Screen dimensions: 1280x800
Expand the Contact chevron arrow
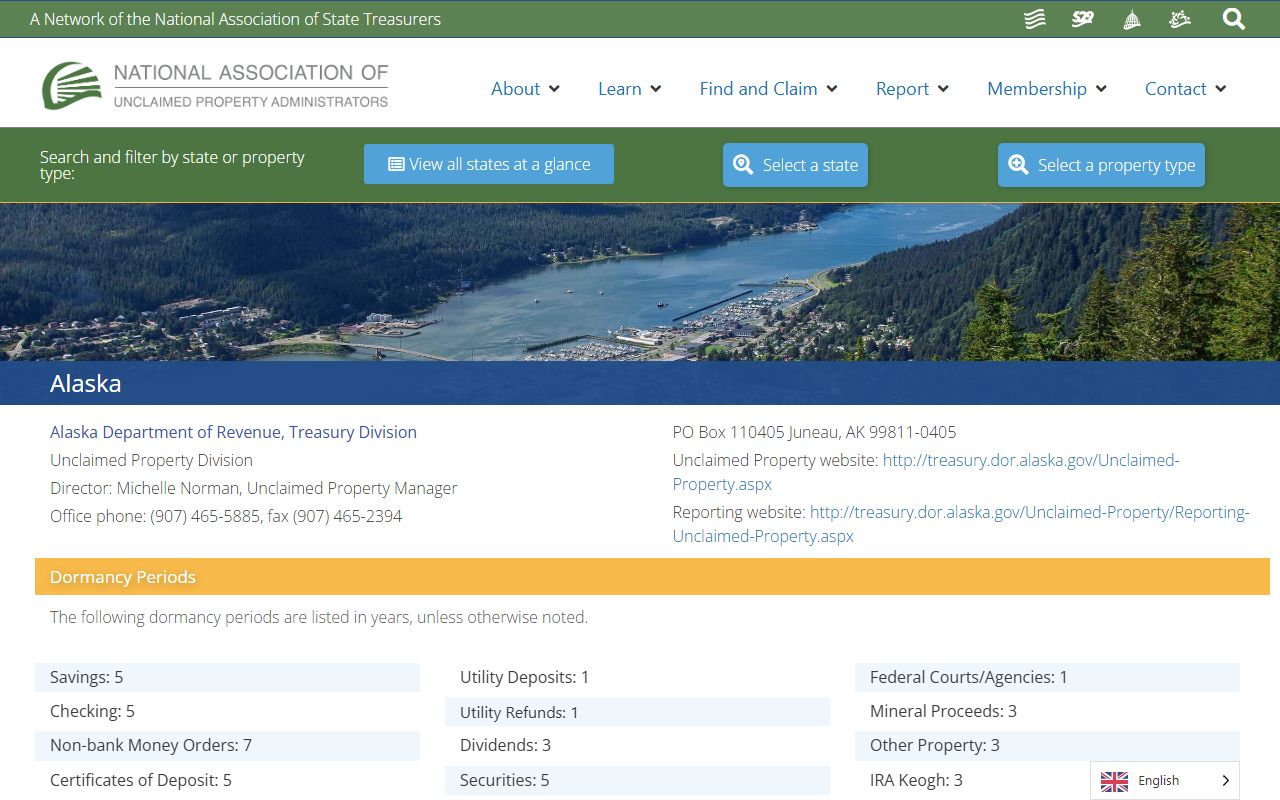point(1220,89)
